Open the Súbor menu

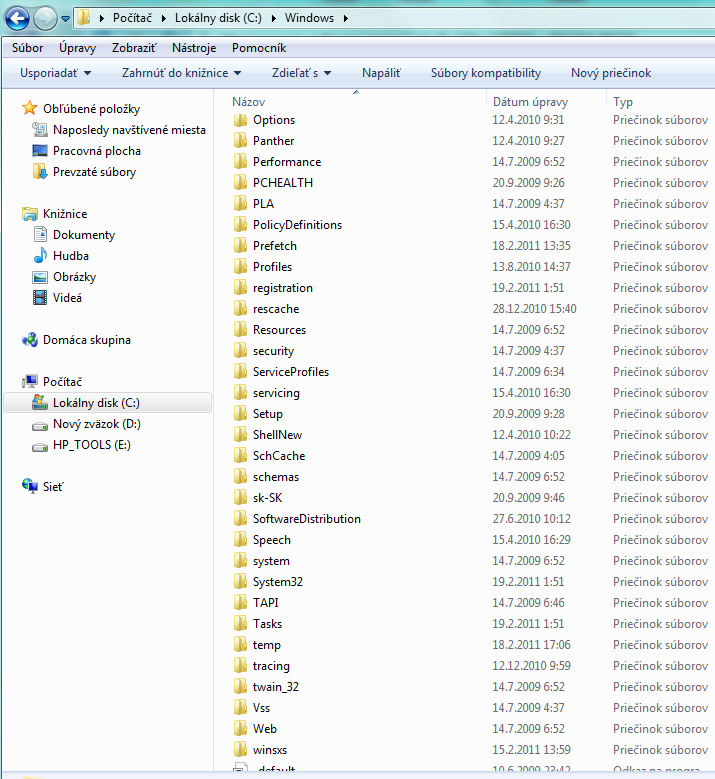click(28, 47)
